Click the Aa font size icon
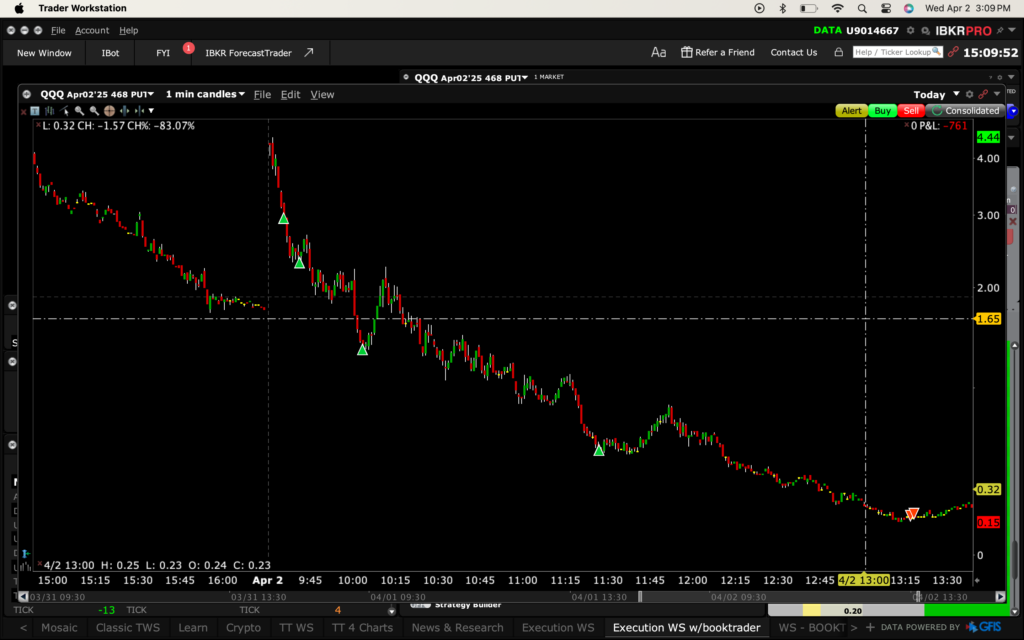This screenshot has width=1024, height=640. pos(658,52)
